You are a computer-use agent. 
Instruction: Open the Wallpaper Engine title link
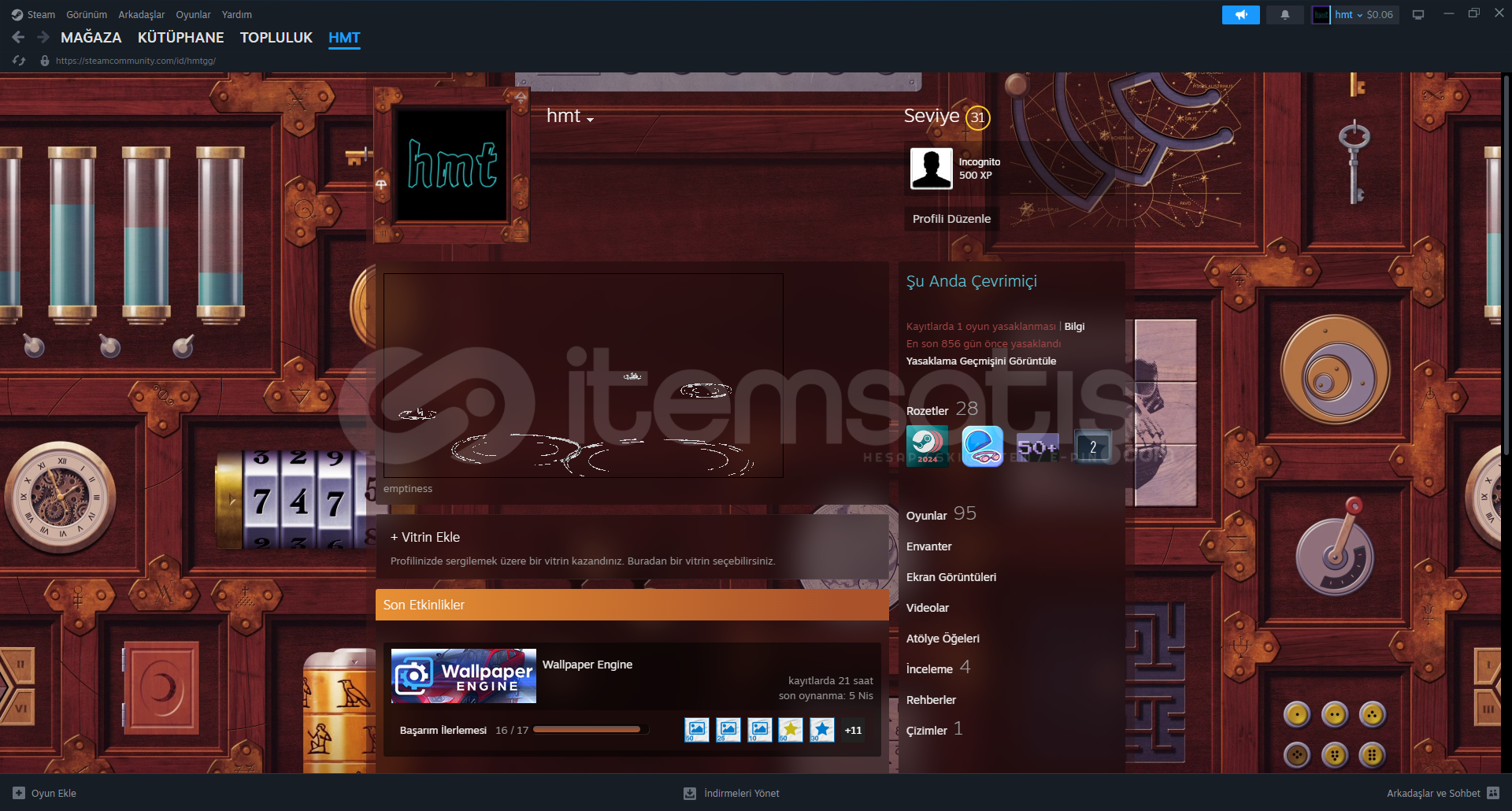tap(587, 665)
